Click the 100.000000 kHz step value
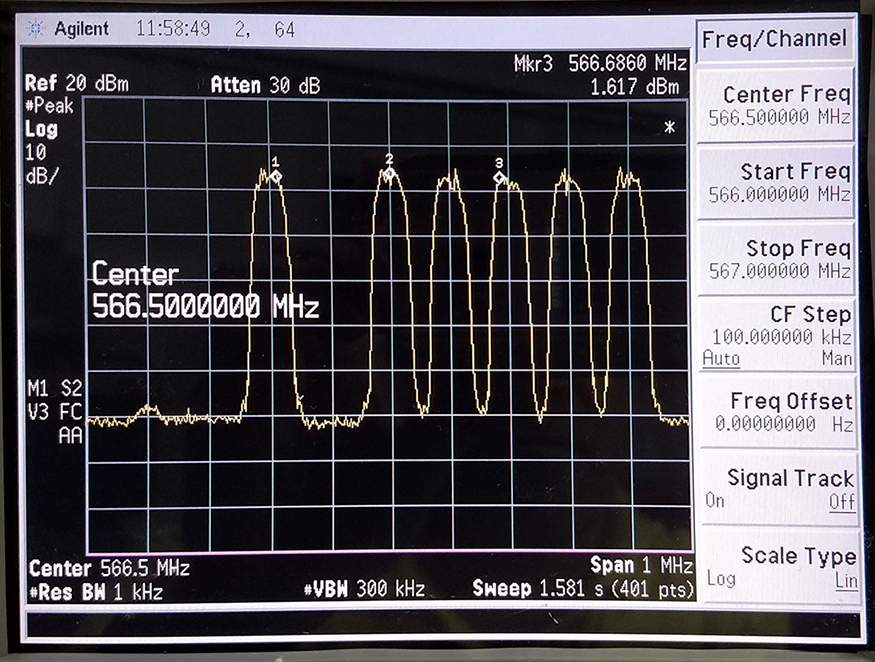Image resolution: width=875 pixels, height=662 pixels. 781,337
